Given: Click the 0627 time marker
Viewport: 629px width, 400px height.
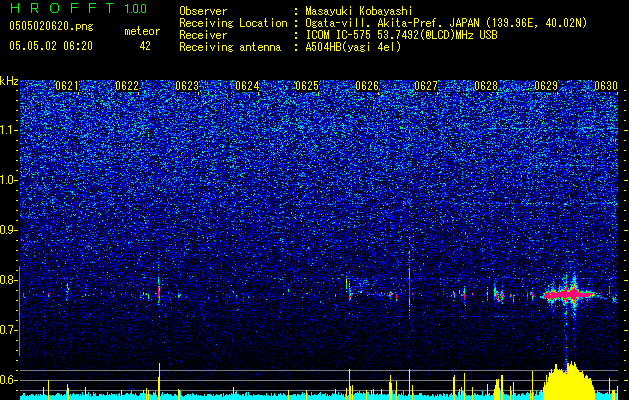Looking at the screenshot, I should pyautogui.click(x=426, y=86).
